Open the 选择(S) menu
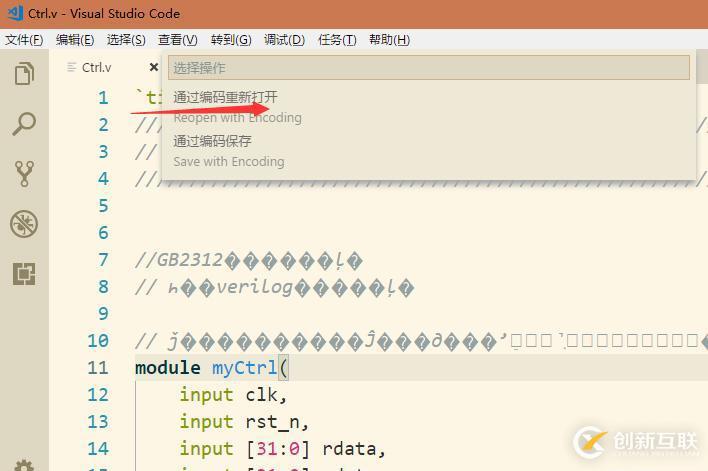This screenshot has height=471, width=708. (126, 40)
